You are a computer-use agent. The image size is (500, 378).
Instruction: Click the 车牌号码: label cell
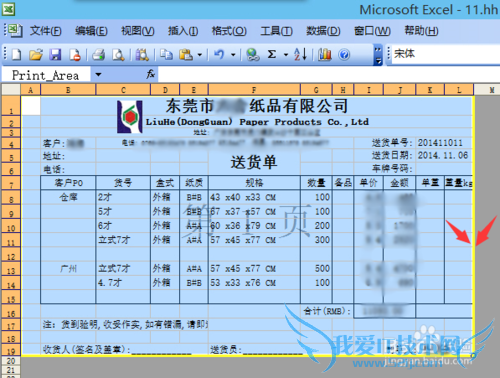(392, 169)
